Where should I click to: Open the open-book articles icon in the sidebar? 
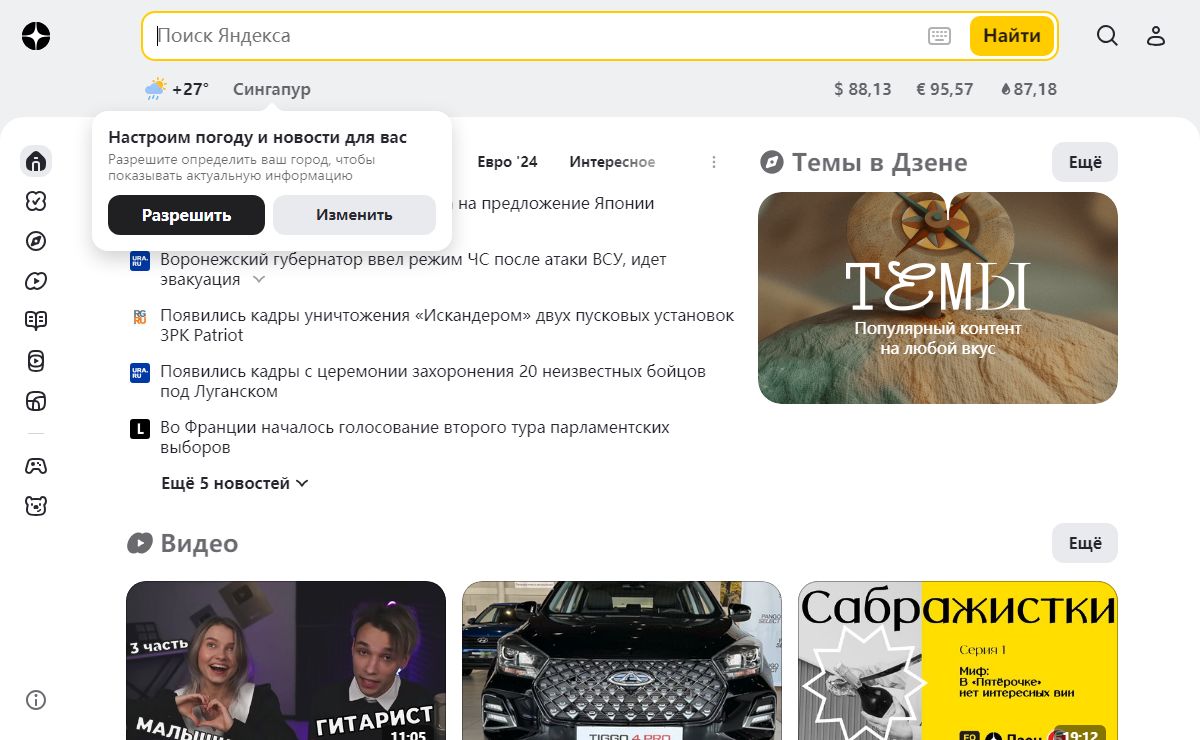[x=36, y=321]
